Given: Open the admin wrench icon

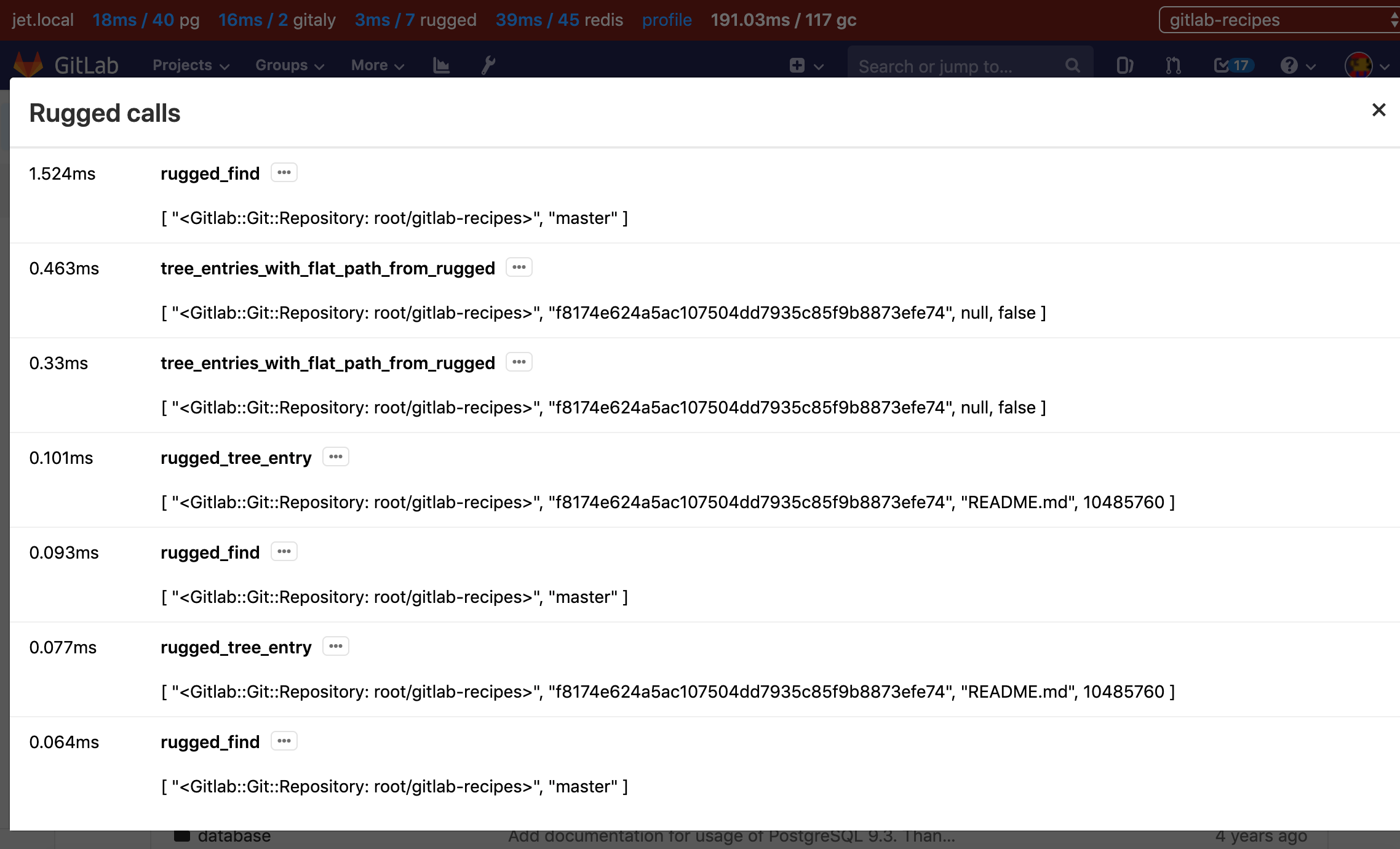Looking at the screenshot, I should coord(488,65).
